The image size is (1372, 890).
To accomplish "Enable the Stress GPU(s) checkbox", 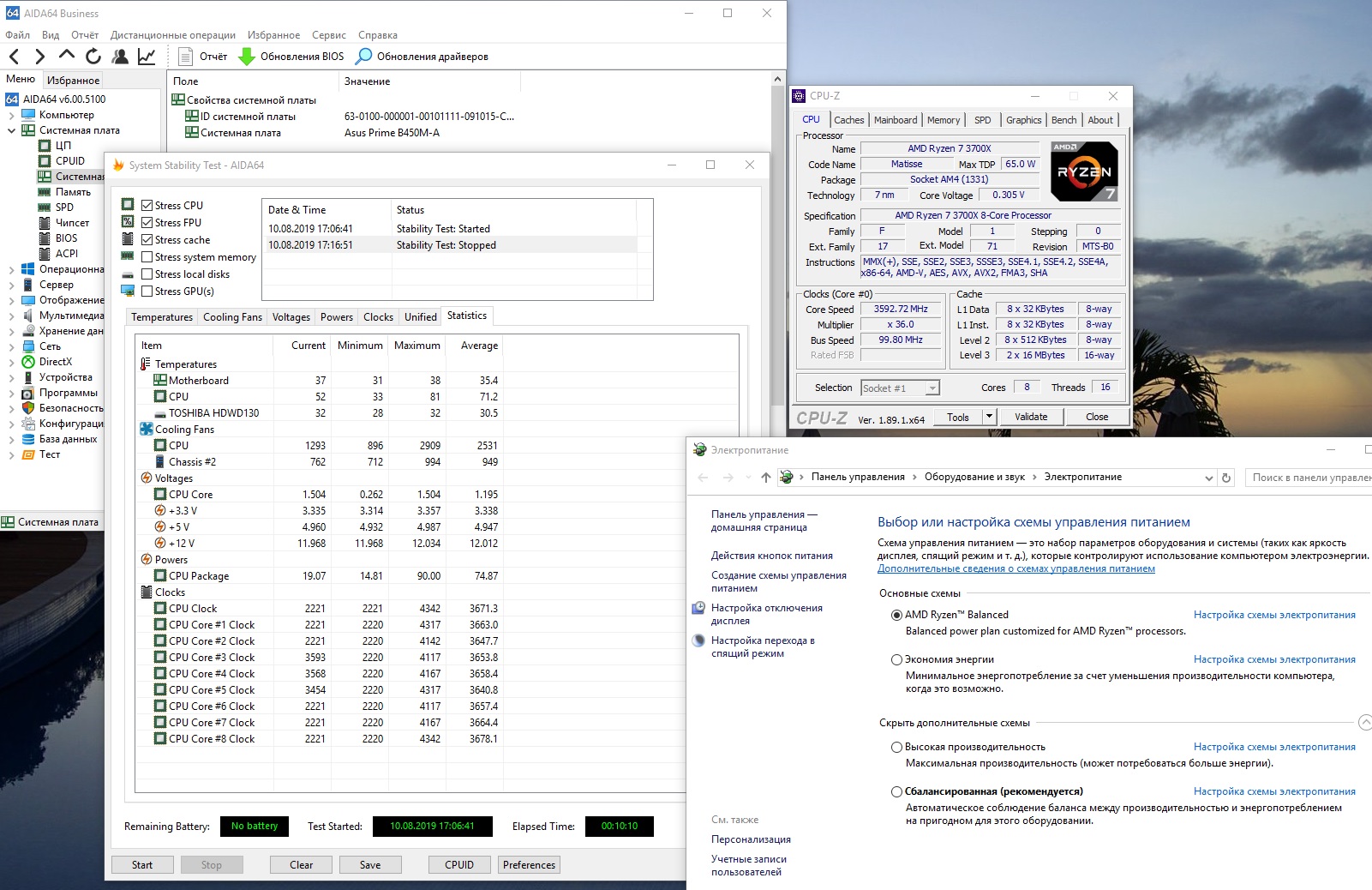I will (147, 292).
